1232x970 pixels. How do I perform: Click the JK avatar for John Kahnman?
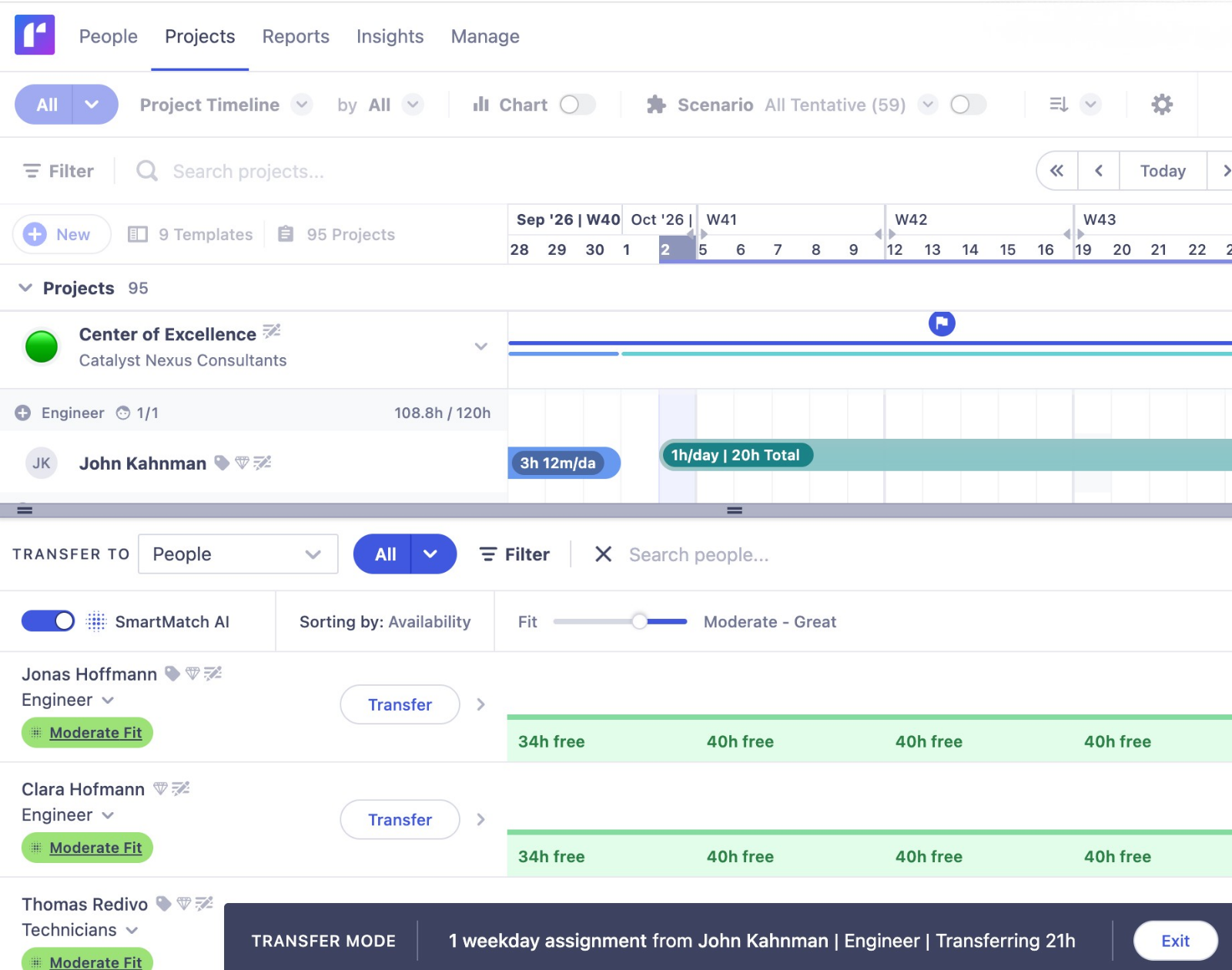point(42,463)
